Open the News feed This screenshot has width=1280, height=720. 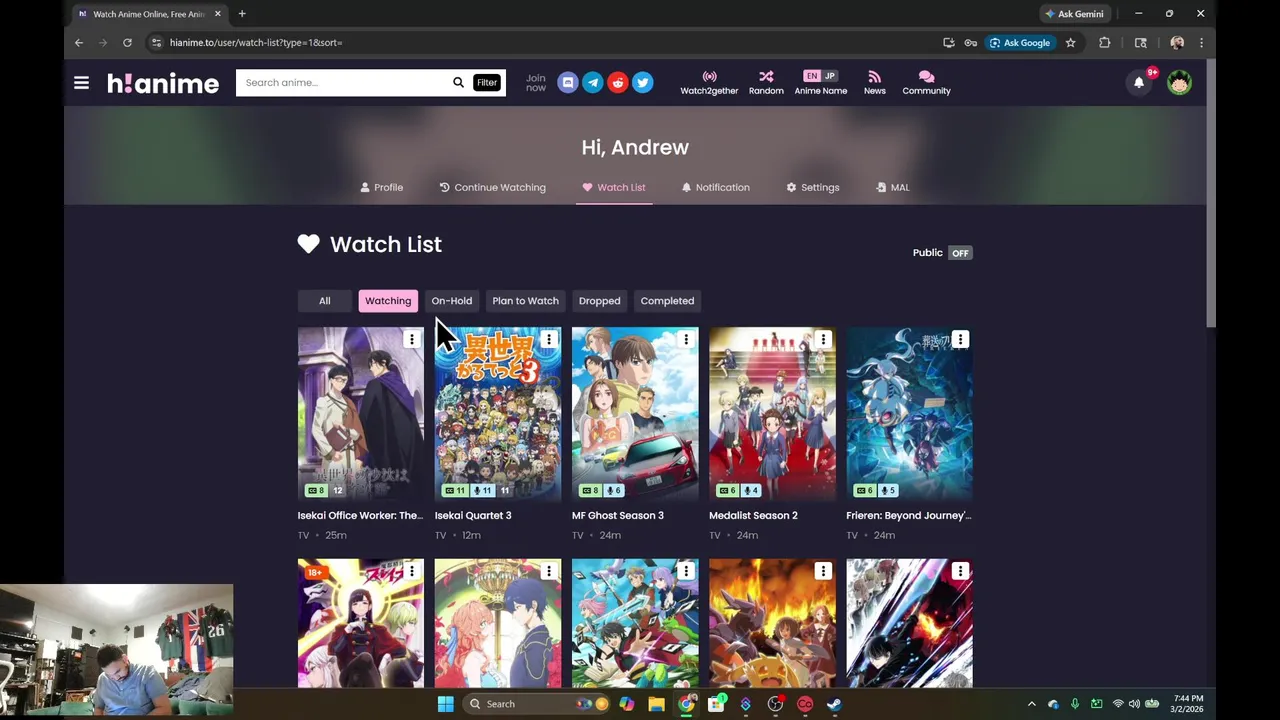(875, 83)
